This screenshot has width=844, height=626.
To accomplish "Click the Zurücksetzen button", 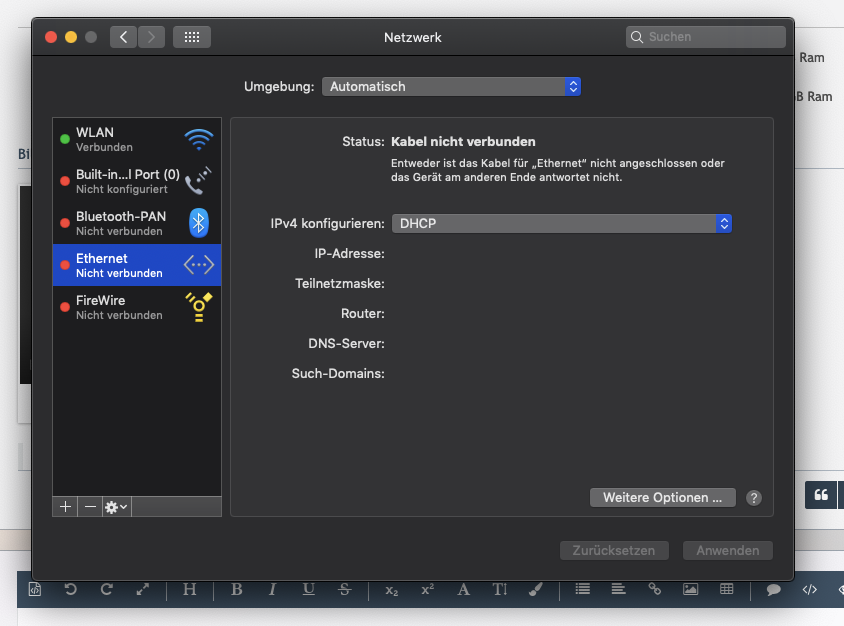I will click(x=614, y=550).
